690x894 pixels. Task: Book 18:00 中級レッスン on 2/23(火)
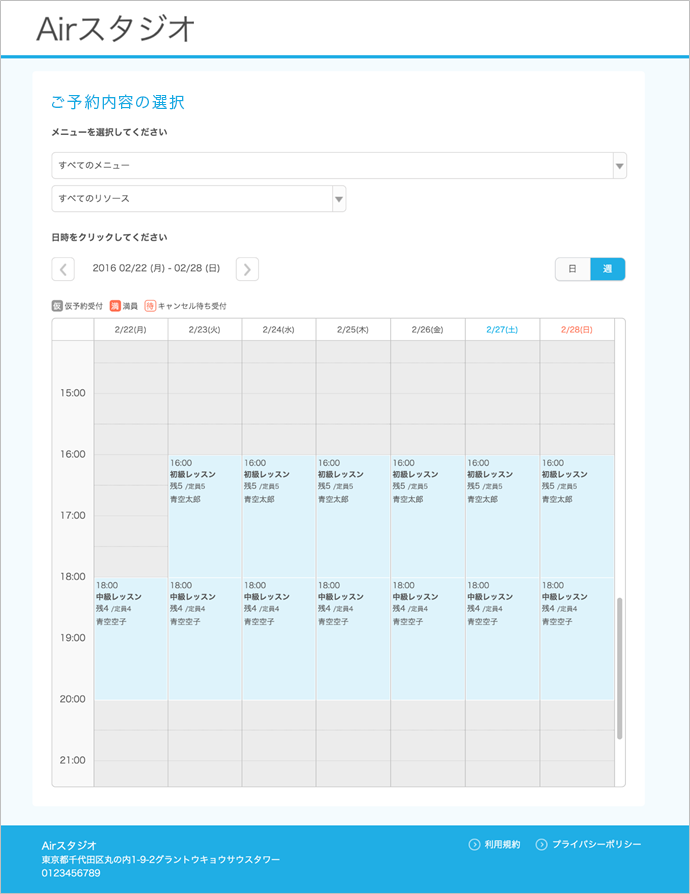(x=205, y=639)
